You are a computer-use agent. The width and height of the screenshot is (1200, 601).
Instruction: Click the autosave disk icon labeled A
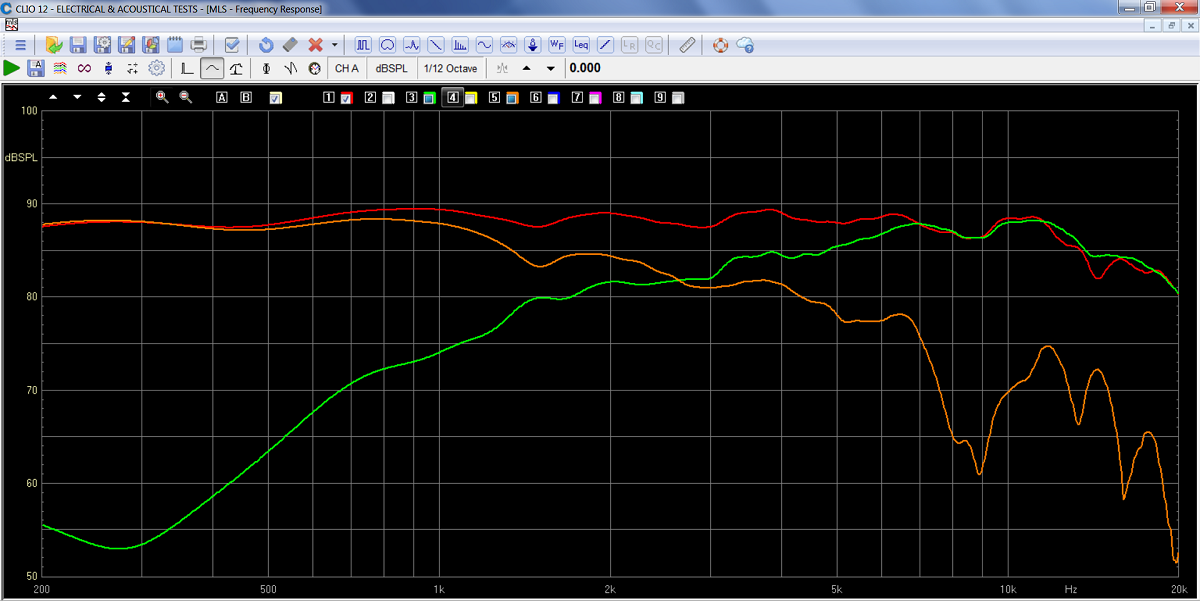coord(36,68)
